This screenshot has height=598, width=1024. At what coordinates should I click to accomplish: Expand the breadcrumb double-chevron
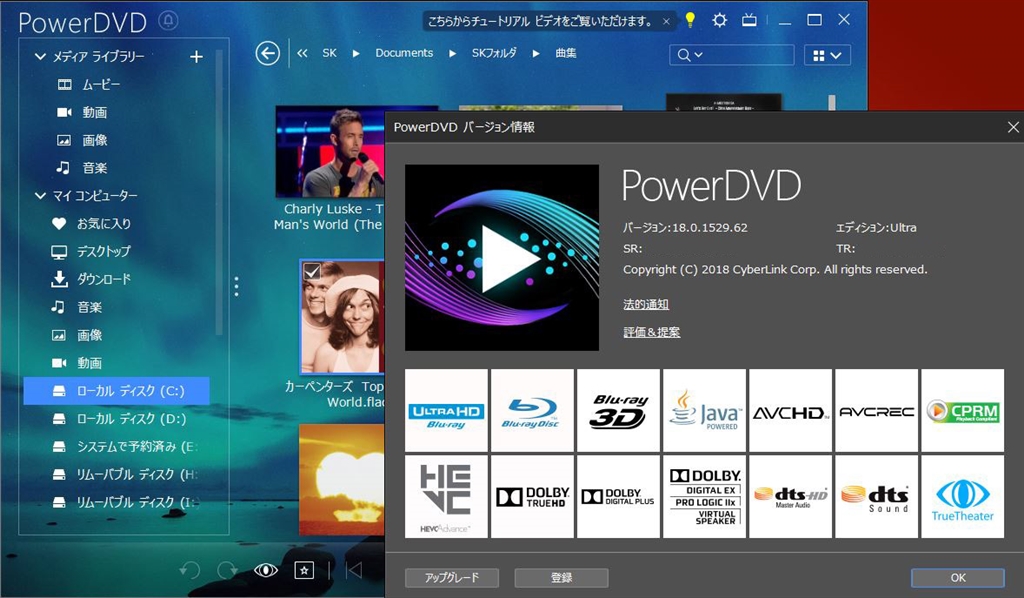(x=302, y=54)
